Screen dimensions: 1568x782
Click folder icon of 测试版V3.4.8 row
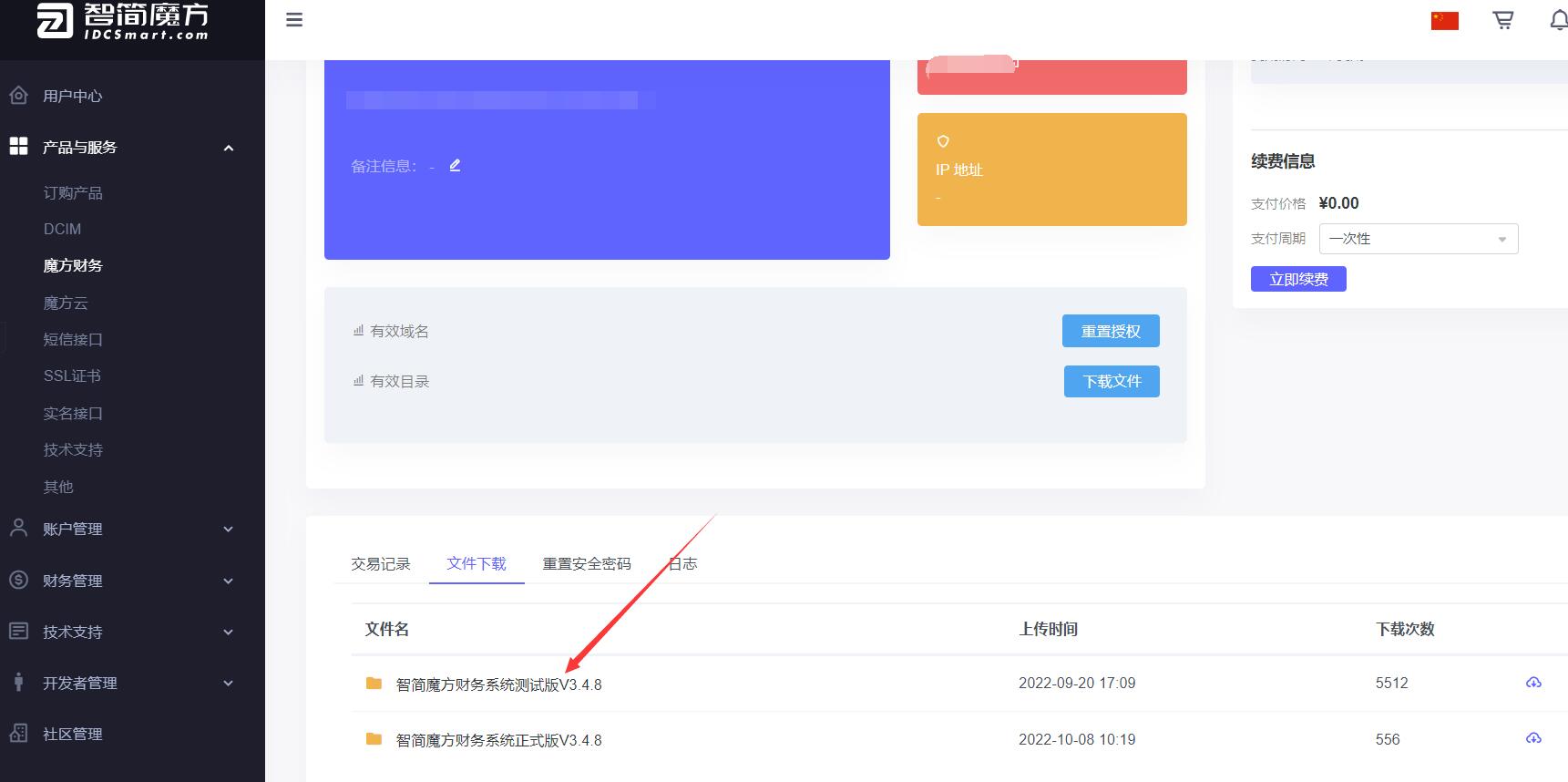pos(374,683)
